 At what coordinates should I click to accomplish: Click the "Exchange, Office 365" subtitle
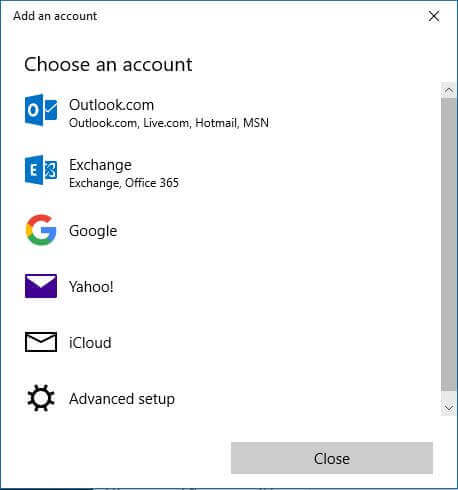[x=124, y=183]
